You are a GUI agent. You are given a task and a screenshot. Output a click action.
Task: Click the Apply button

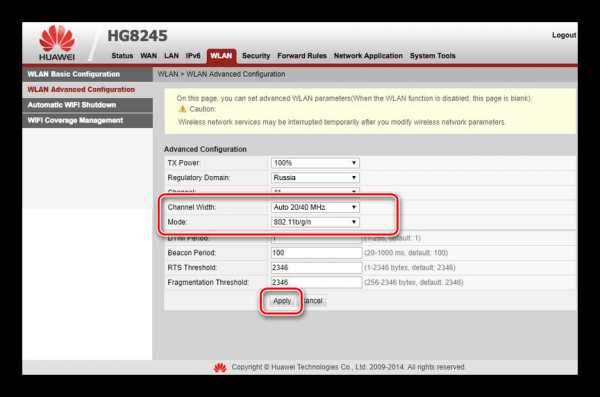(x=282, y=301)
